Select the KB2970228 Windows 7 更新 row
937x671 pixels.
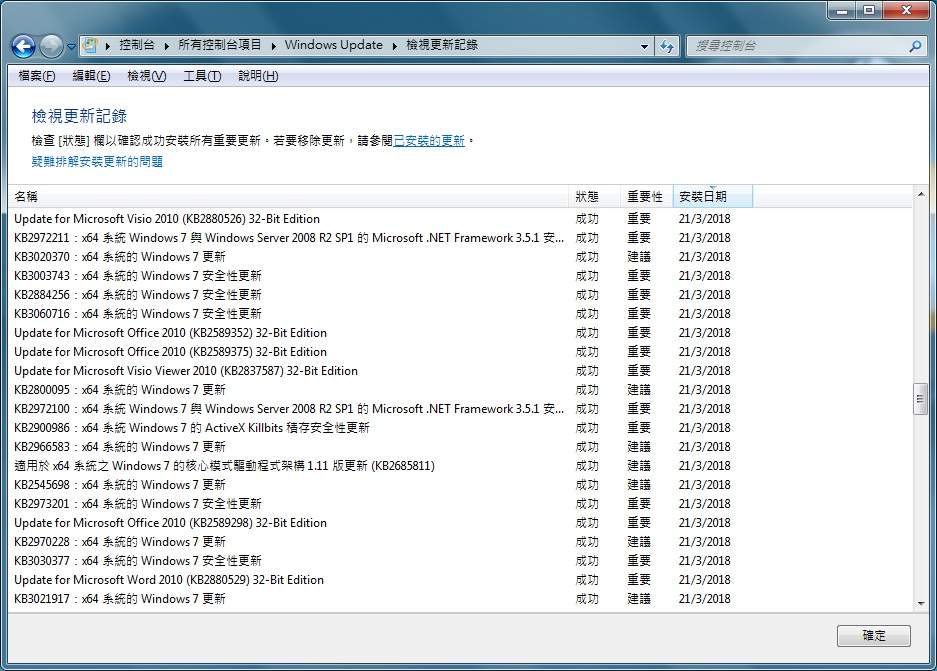460,542
